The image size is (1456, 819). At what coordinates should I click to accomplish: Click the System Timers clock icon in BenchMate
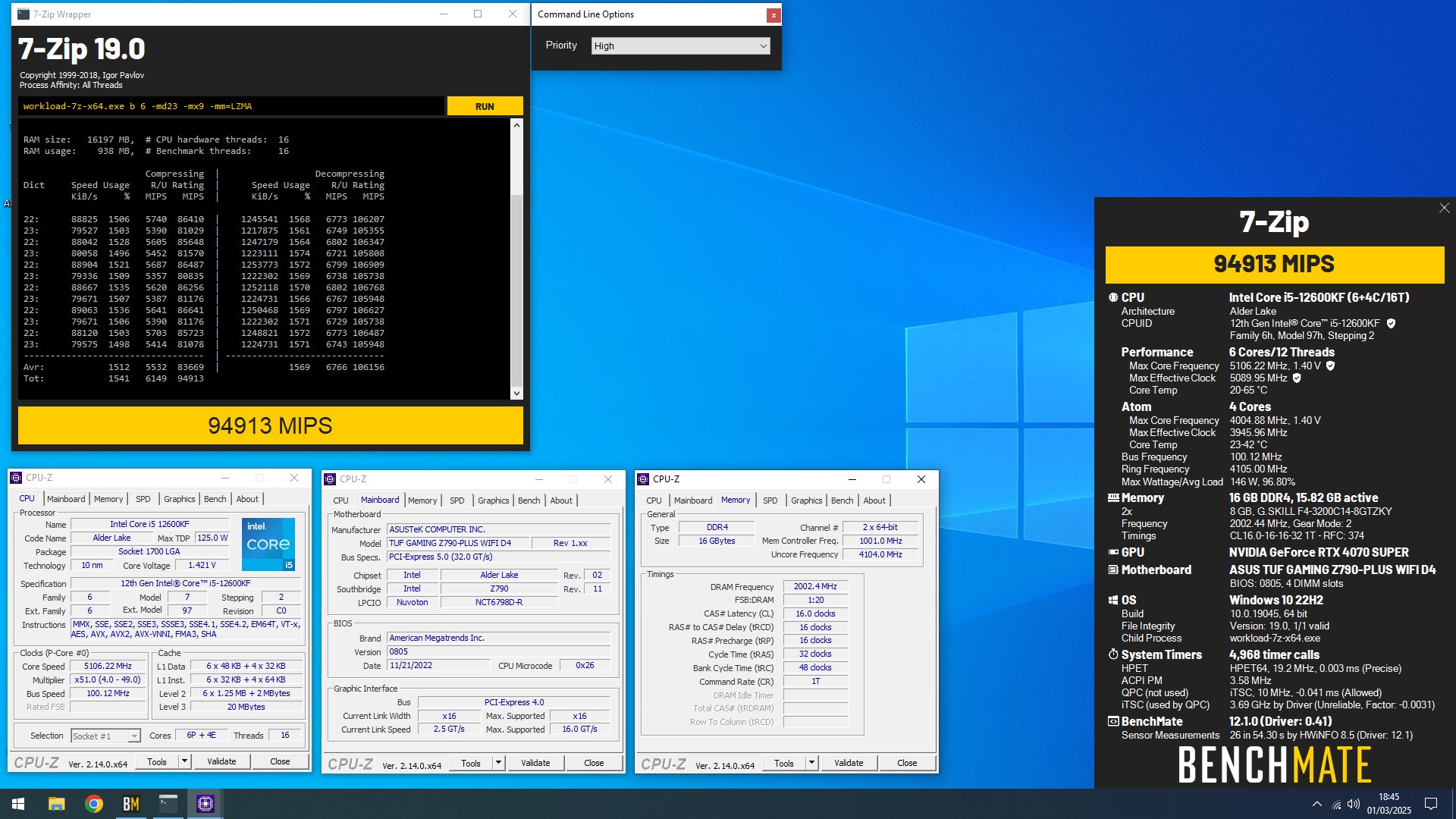pyautogui.click(x=1113, y=654)
